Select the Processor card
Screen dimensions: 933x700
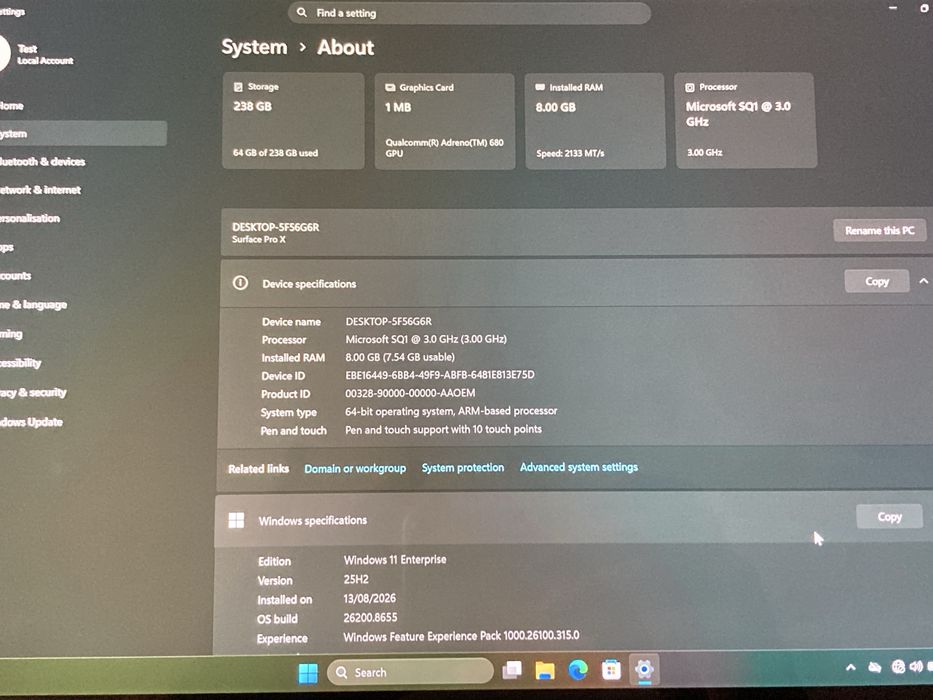[x=746, y=120]
